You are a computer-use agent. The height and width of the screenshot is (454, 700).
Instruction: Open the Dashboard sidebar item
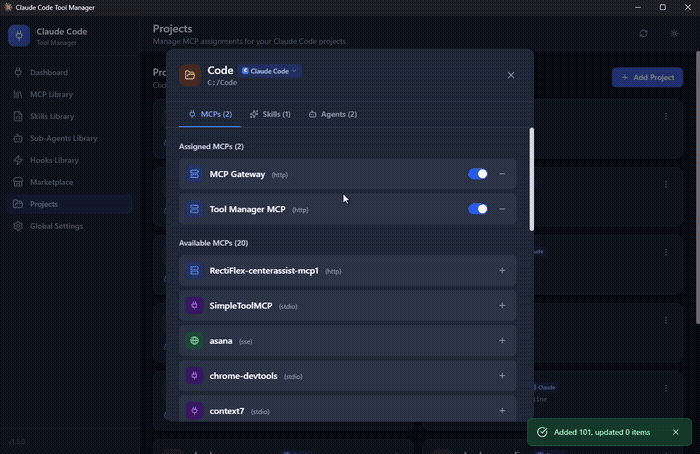tap(69, 72)
